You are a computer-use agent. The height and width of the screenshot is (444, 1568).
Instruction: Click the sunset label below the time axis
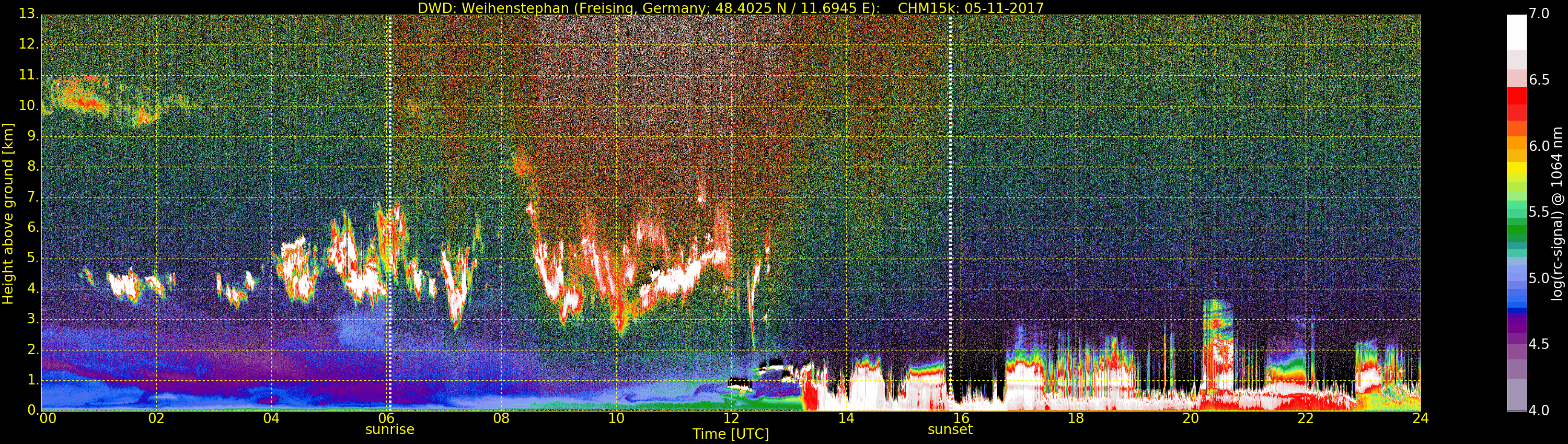coord(950,429)
